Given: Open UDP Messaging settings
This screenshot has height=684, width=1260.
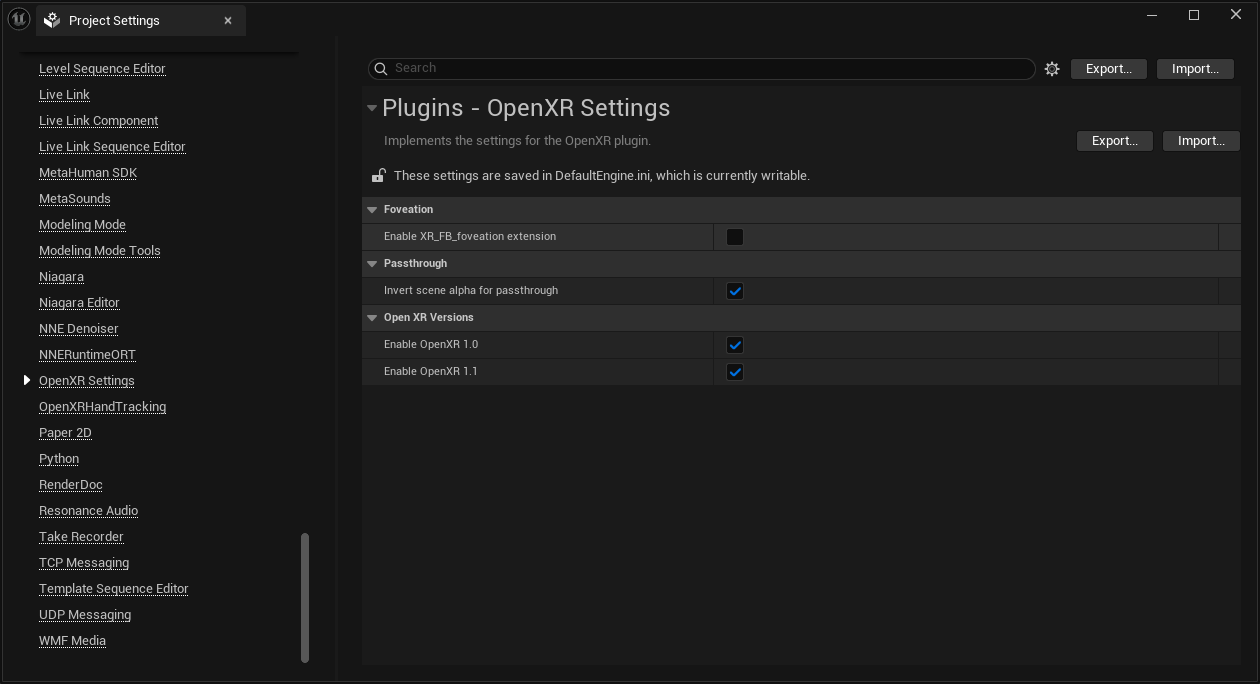Looking at the screenshot, I should (85, 615).
